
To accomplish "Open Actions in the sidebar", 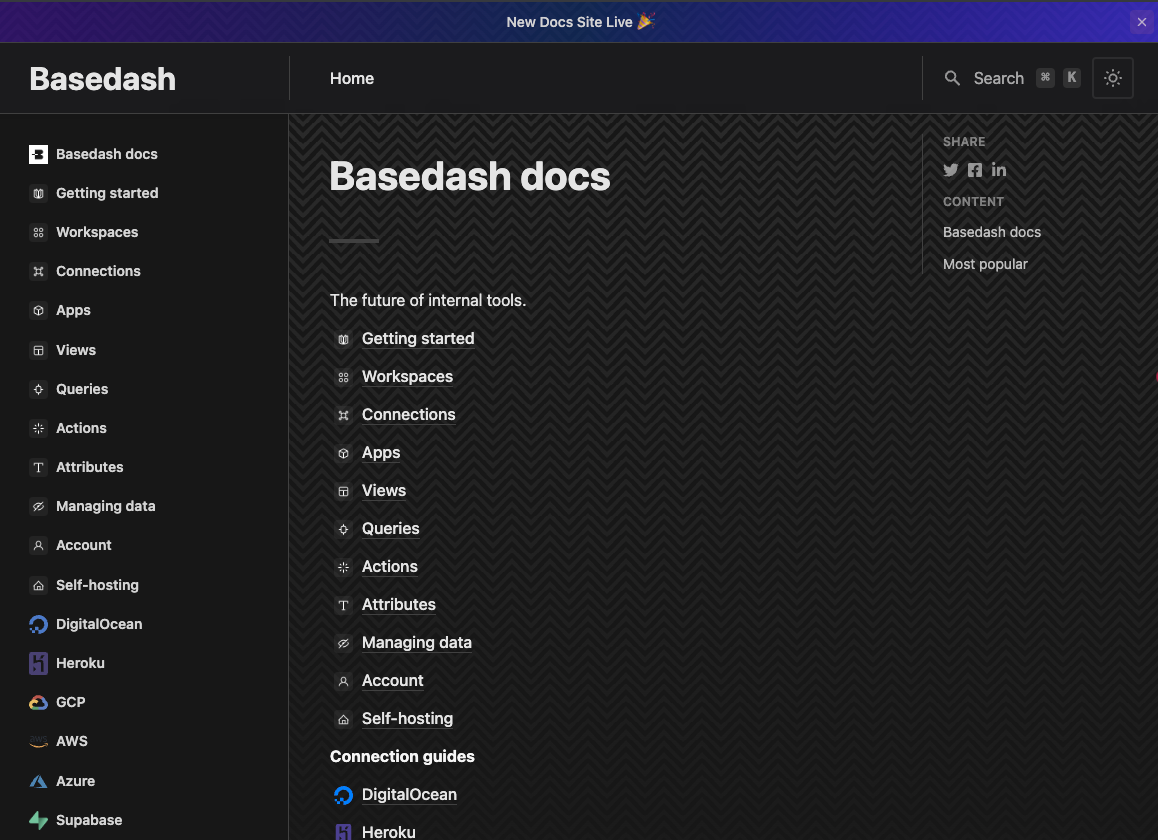I will click(x=81, y=428).
